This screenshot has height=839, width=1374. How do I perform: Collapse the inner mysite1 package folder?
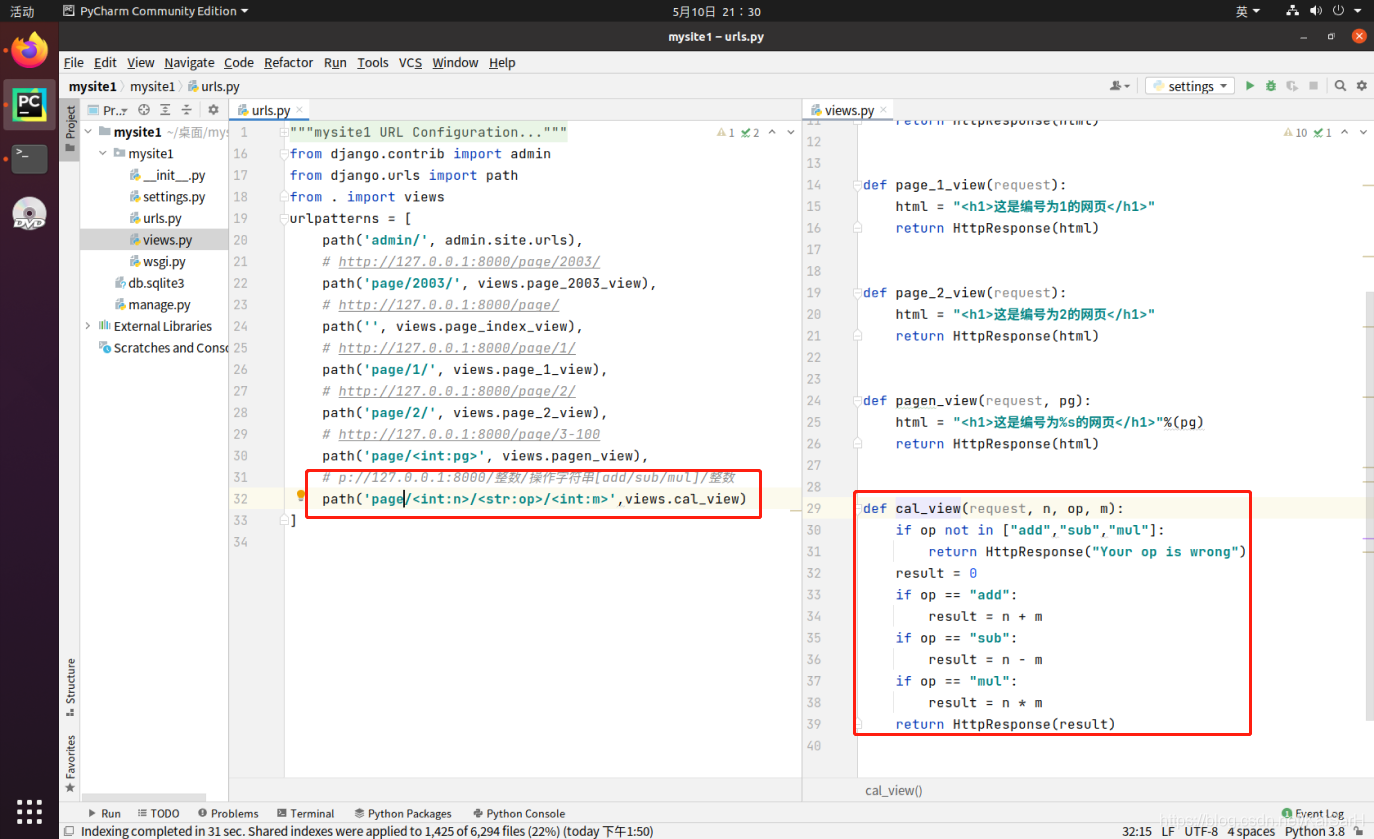pos(103,153)
